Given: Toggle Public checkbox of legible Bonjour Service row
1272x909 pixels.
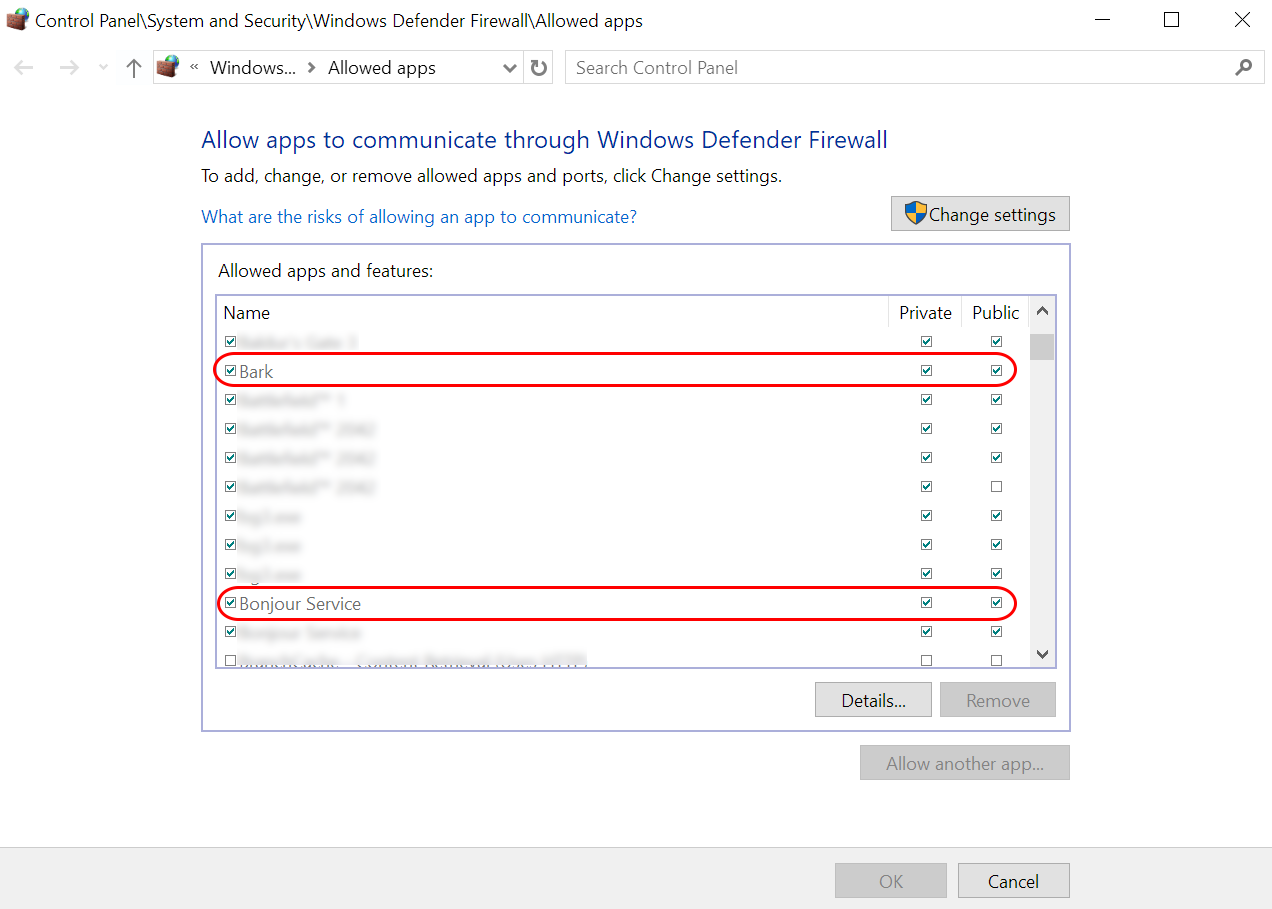Looking at the screenshot, I should [x=996, y=603].
